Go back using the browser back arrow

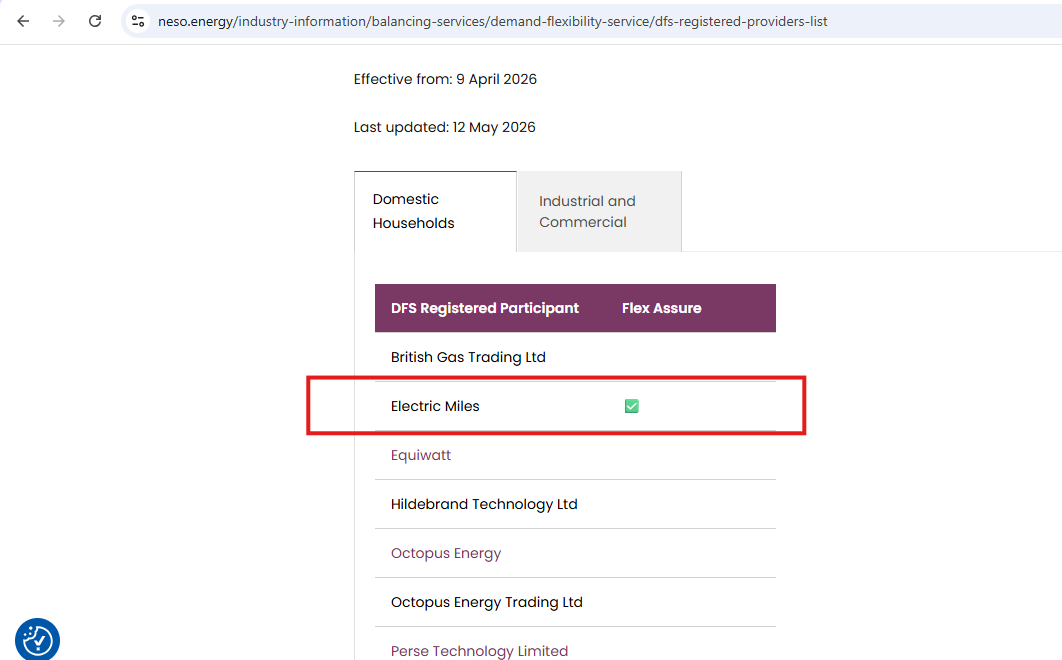pos(23,21)
